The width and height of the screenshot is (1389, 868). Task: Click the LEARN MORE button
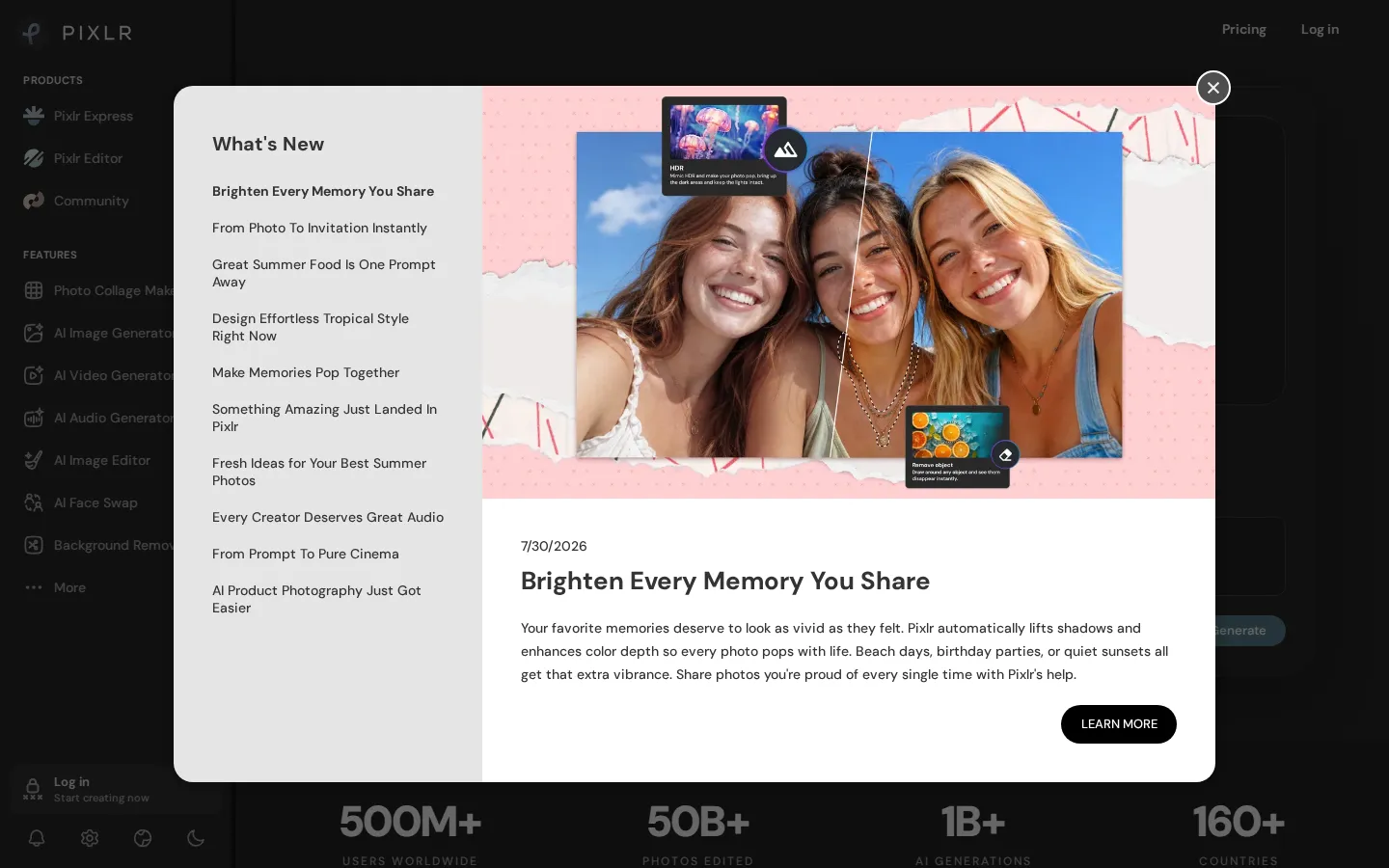[x=1119, y=724]
